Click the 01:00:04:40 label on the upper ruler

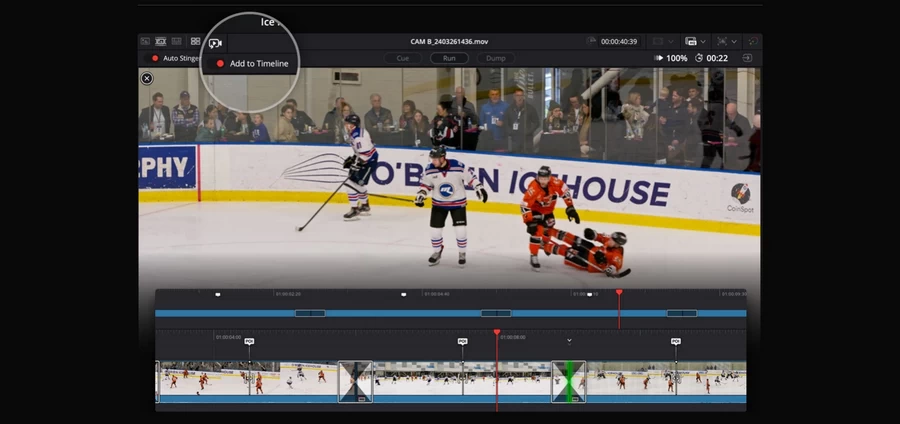coord(437,294)
